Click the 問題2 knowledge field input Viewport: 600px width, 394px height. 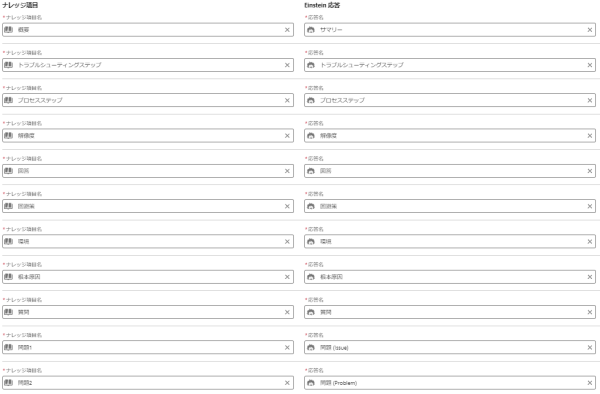pyautogui.click(x=148, y=383)
